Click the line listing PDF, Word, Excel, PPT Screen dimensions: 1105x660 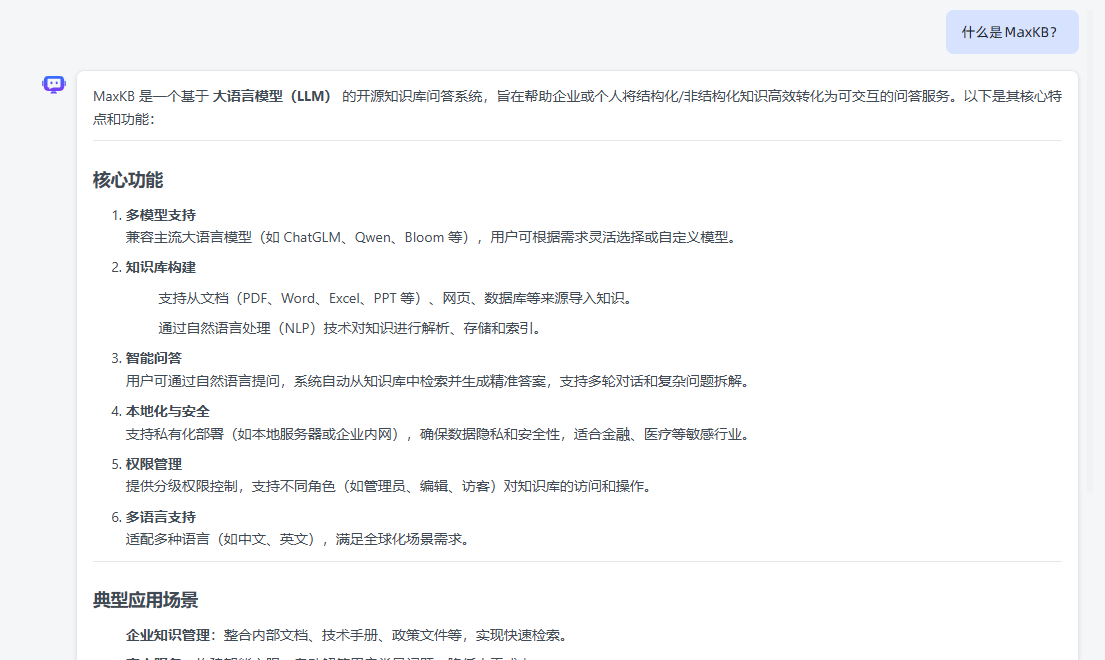point(395,298)
